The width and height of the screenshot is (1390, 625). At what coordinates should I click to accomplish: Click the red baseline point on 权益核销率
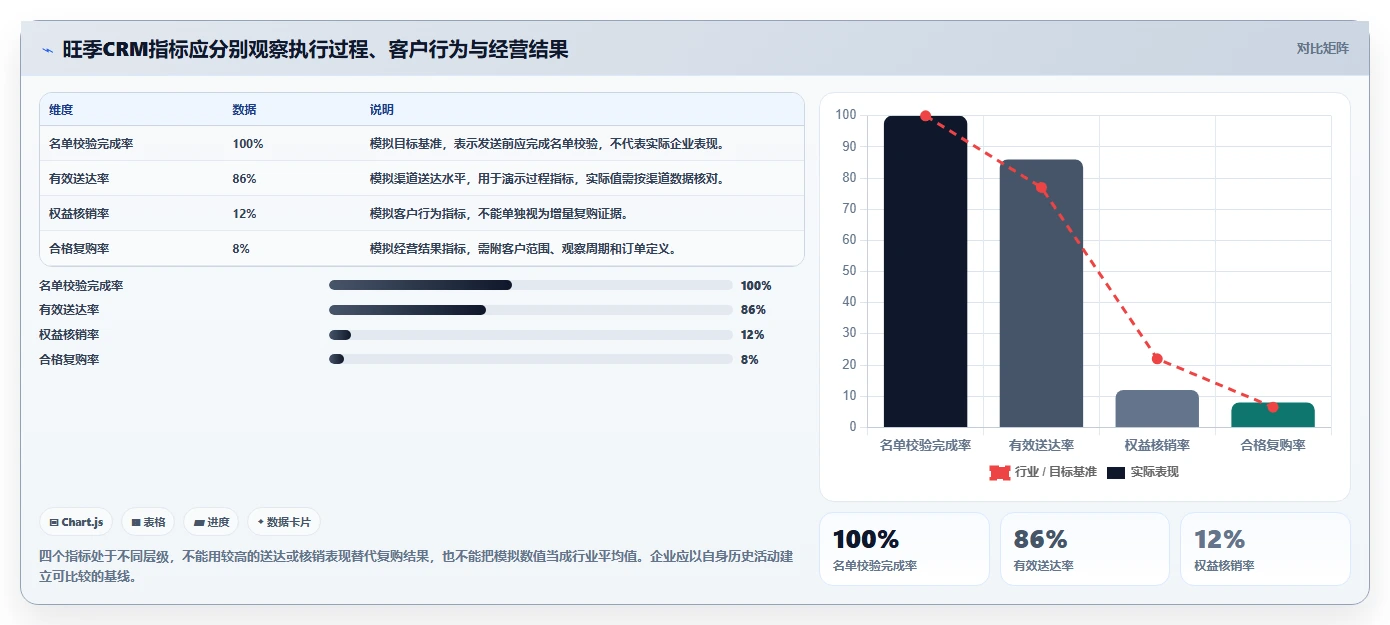(x=1157, y=359)
